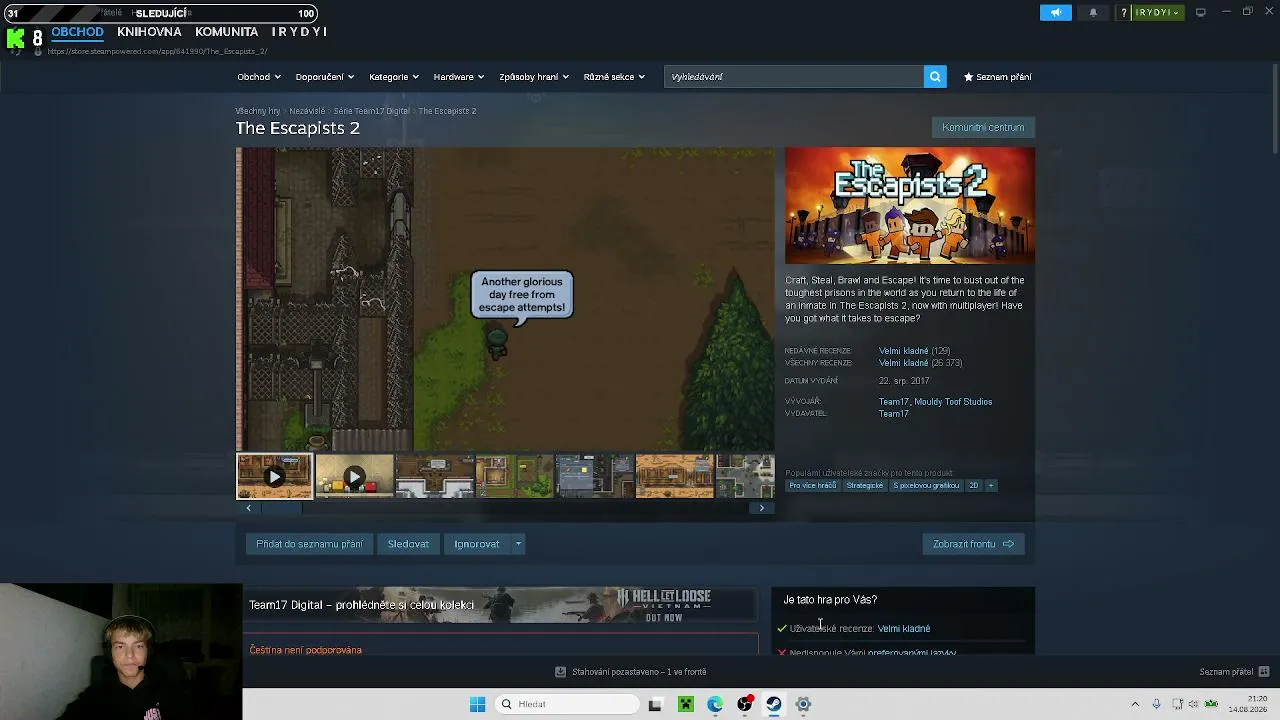Click the Sledovat button
Viewport: 1280px width, 720px height.
pos(408,544)
